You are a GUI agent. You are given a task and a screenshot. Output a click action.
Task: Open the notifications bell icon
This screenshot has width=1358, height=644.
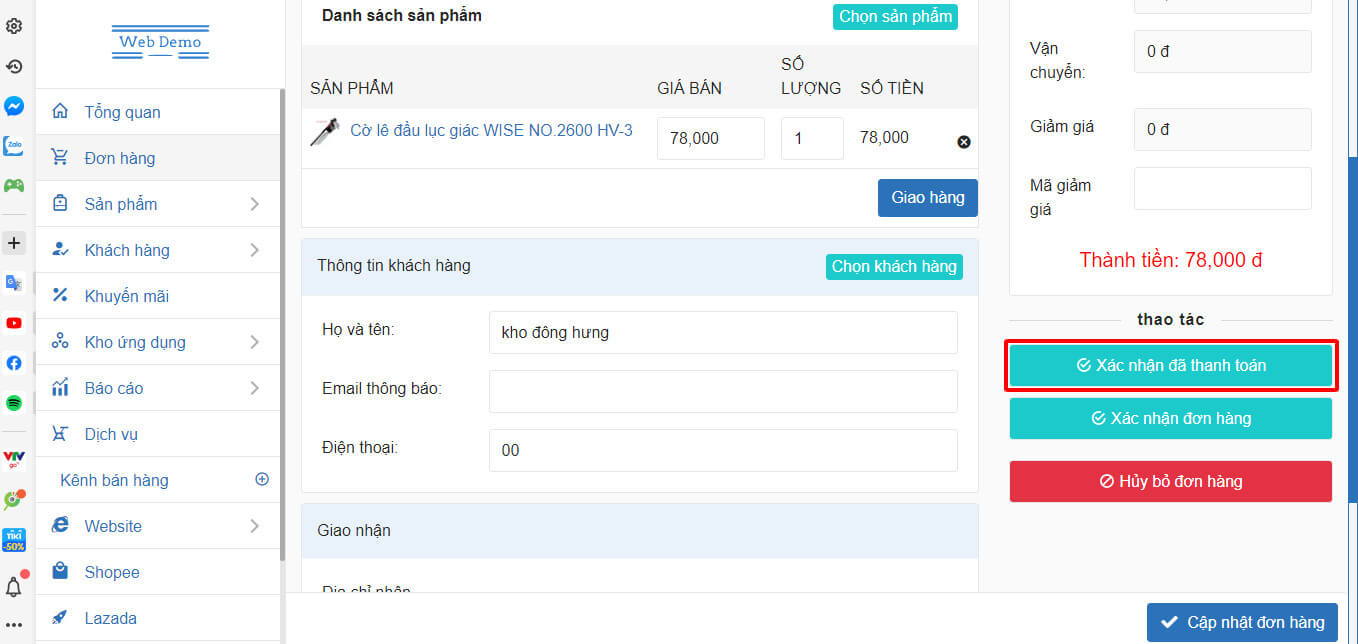[14, 587]
